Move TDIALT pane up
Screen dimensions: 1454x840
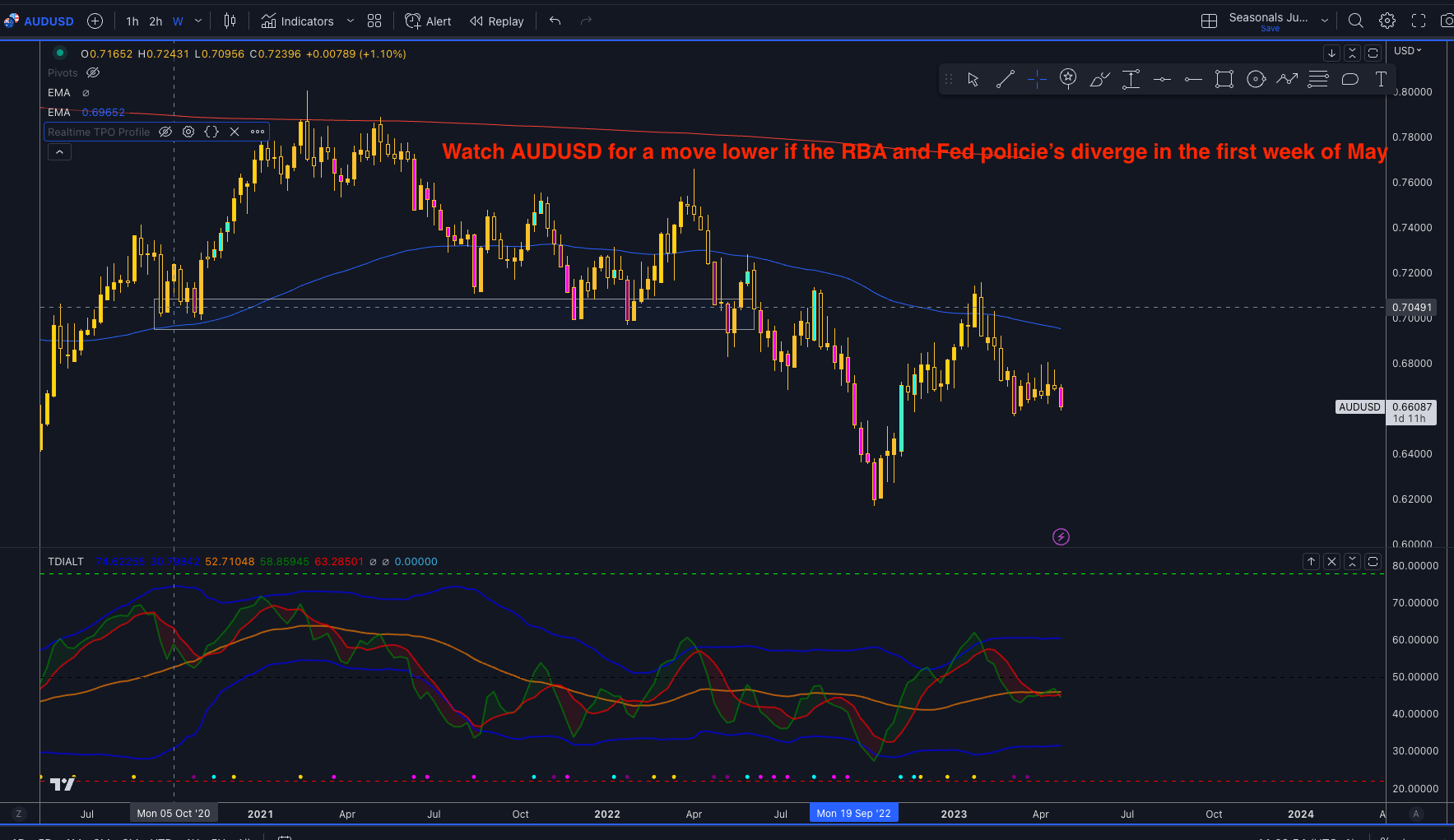point(1311,561)
